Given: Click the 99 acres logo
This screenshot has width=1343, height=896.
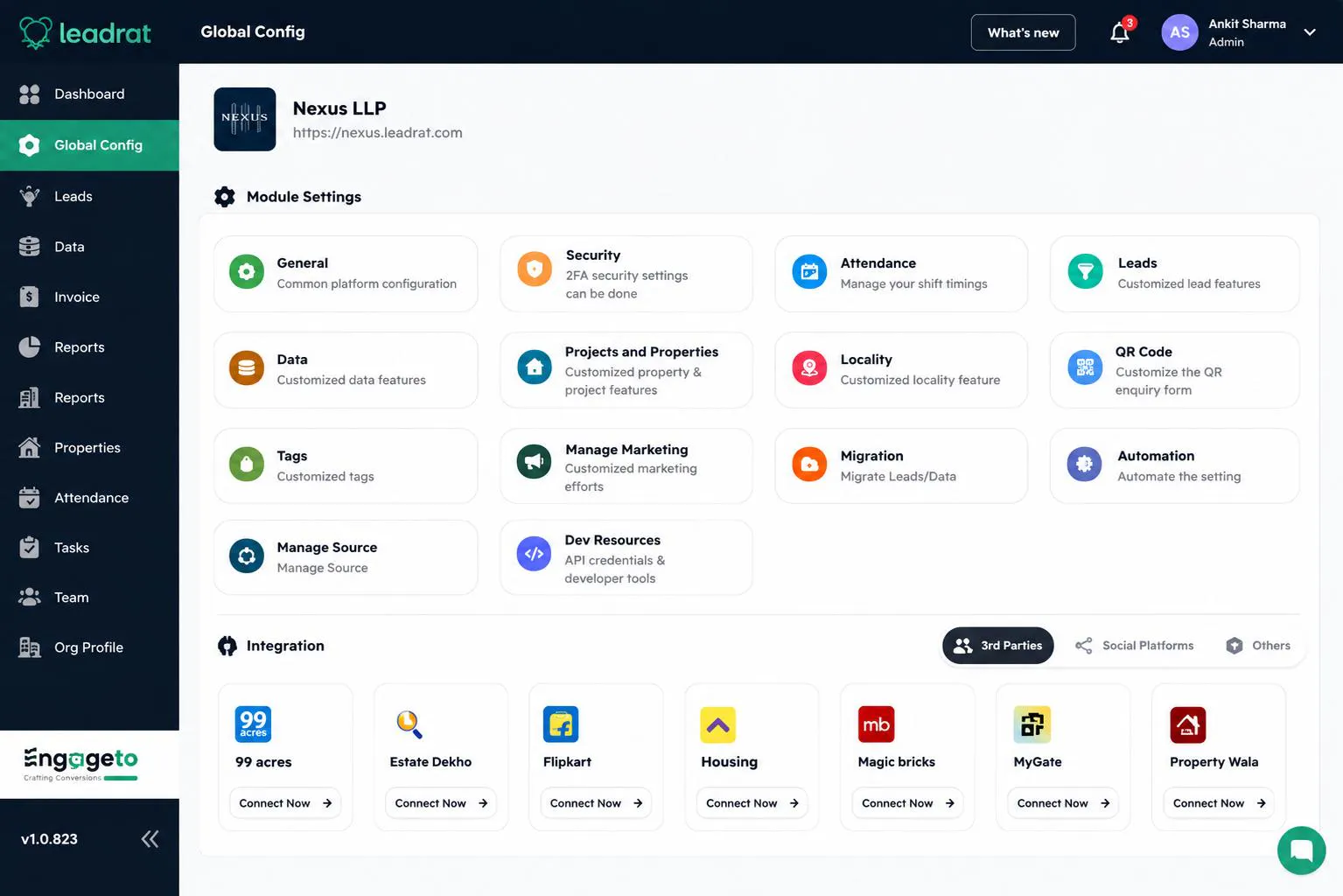Looking at the screenshot, I should pos(253,724).
